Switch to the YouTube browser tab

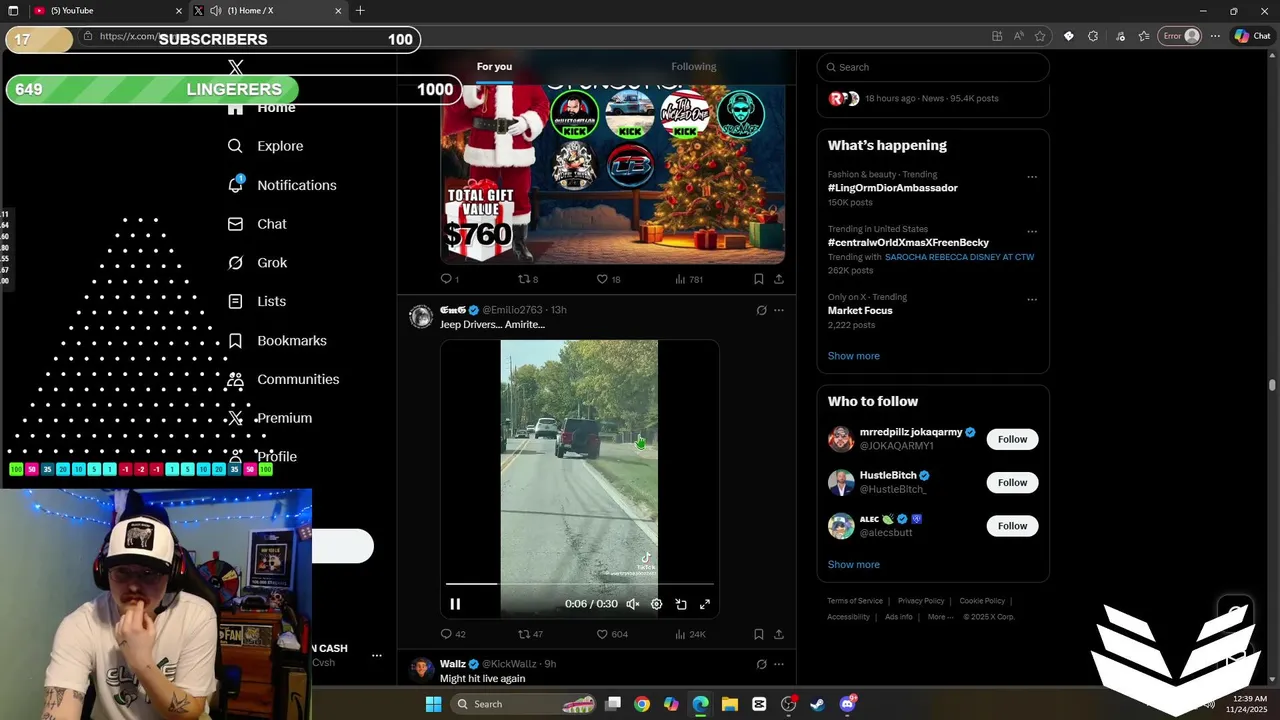107,11
